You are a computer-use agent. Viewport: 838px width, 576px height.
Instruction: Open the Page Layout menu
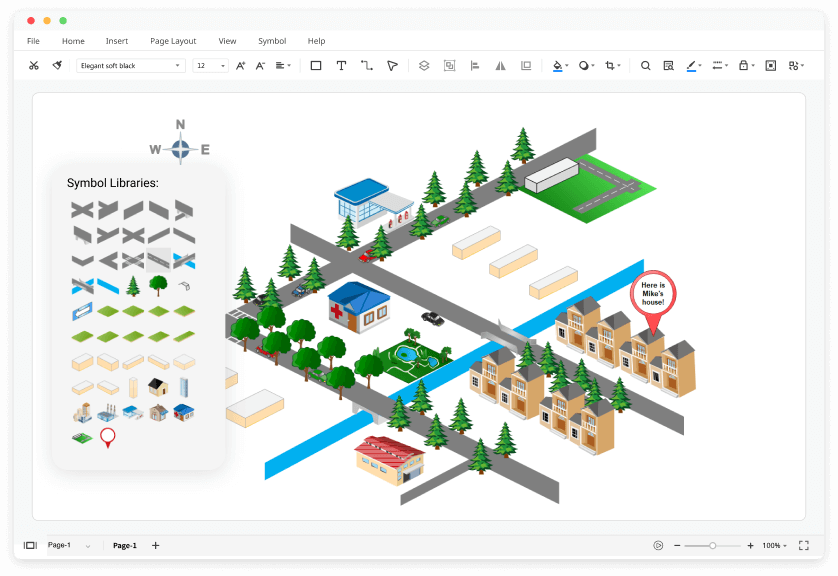point(173,41)
